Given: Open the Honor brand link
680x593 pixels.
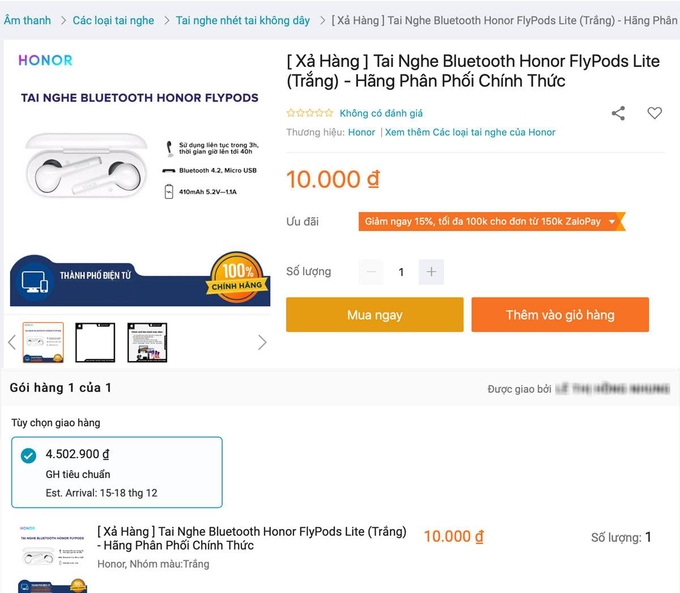Looking at the screenshot, I should [x=361, y=132].
